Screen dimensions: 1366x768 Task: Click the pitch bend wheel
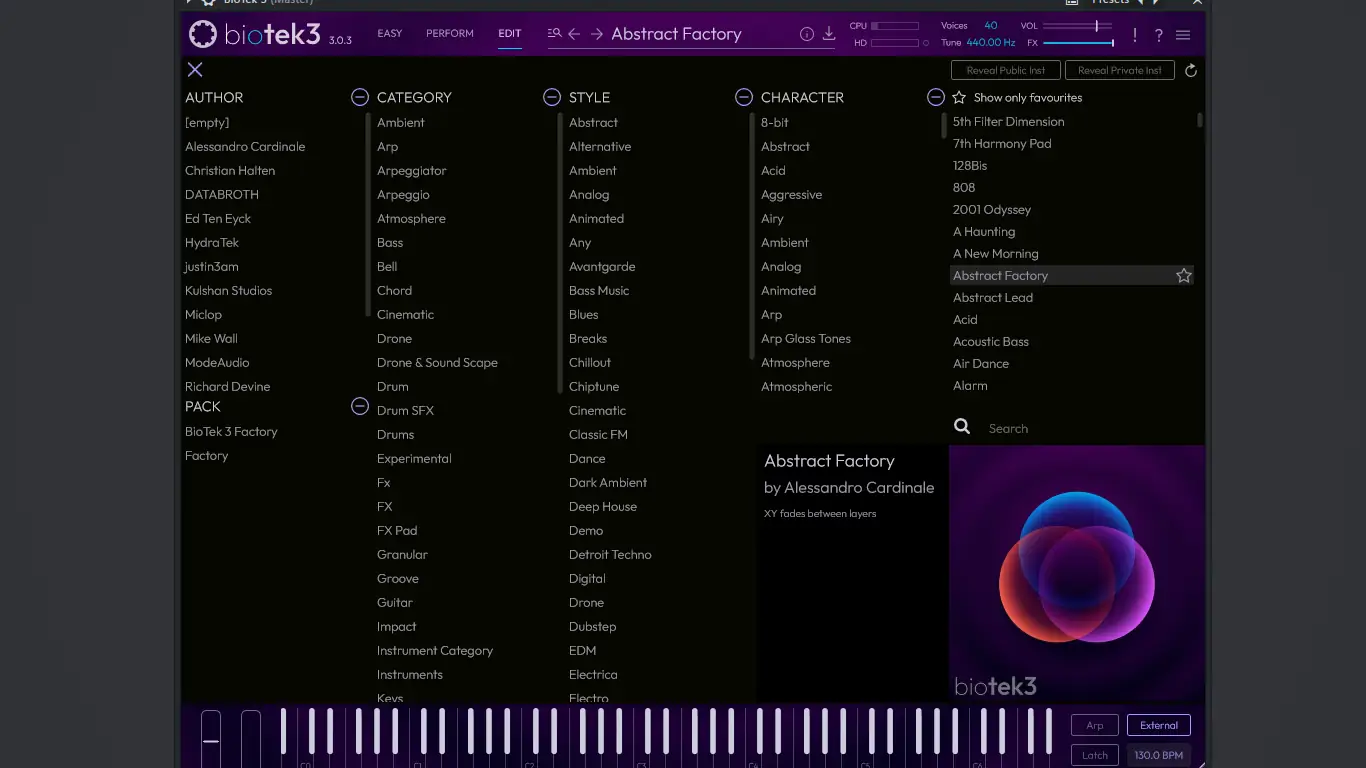coord(211,738)
